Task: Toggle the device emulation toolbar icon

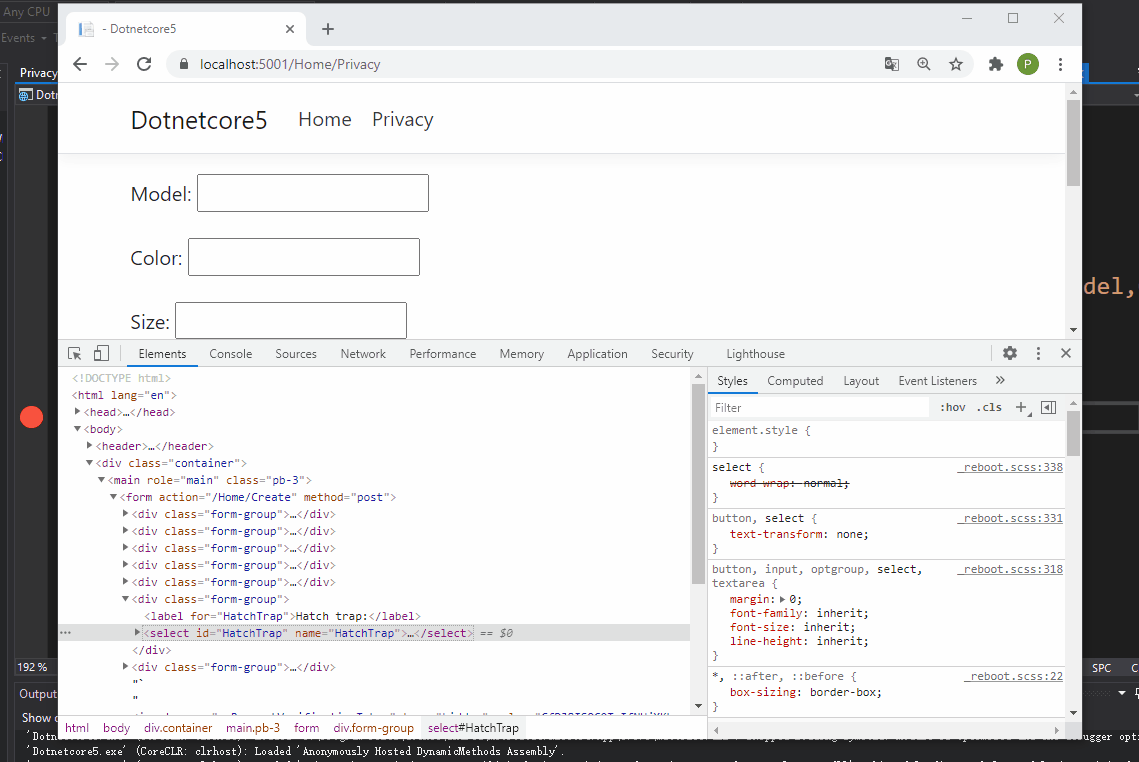Action: (x=101, y=353)
